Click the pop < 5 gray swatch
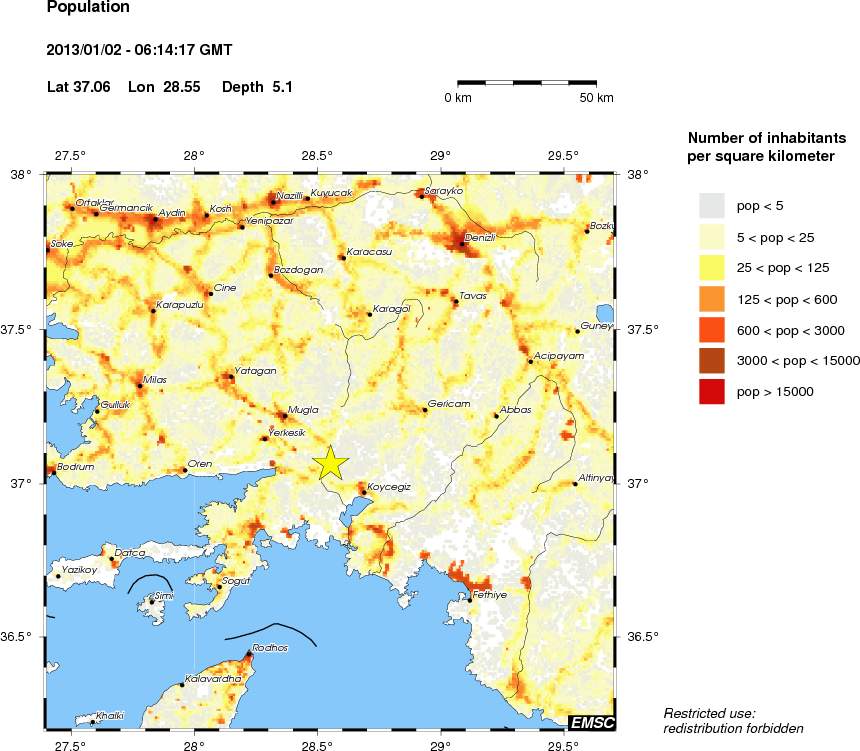Image resolution: width=860 pixels, height=751 pixels. [711, 206]
